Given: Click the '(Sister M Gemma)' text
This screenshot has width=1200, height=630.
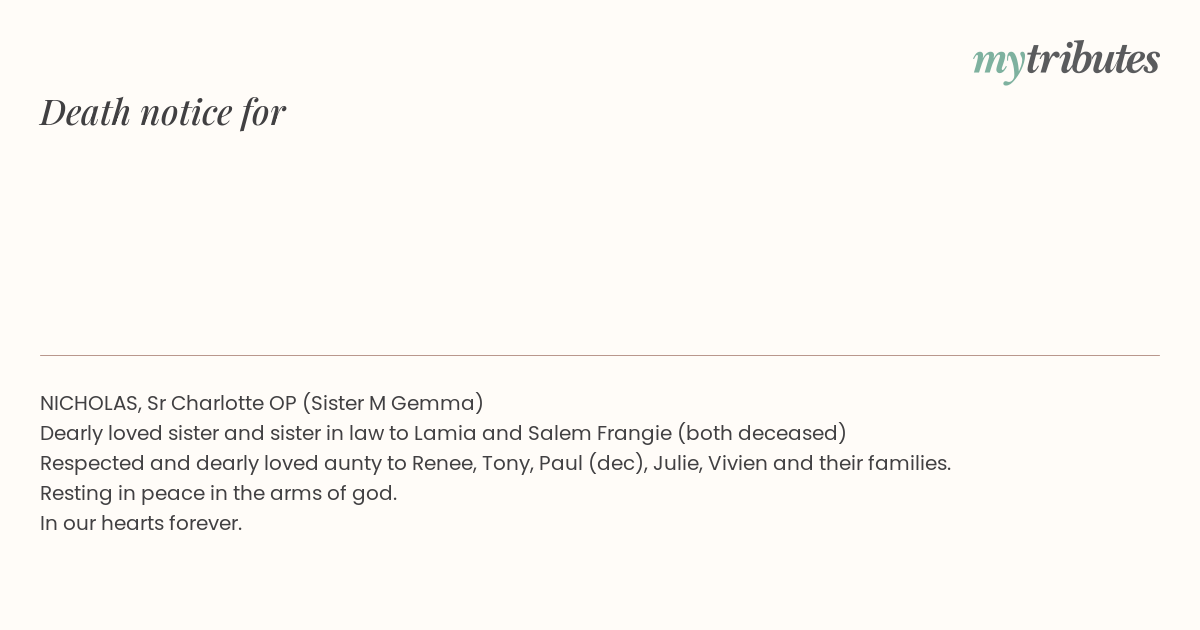Looking at the screenshot, I should (394, 403).
